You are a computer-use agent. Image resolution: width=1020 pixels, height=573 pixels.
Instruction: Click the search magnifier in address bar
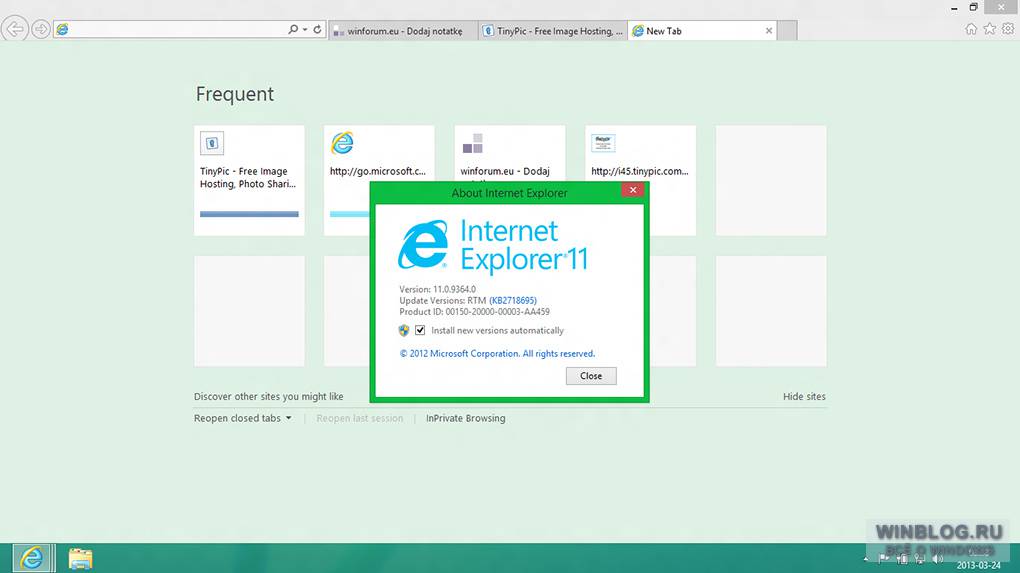293,29
